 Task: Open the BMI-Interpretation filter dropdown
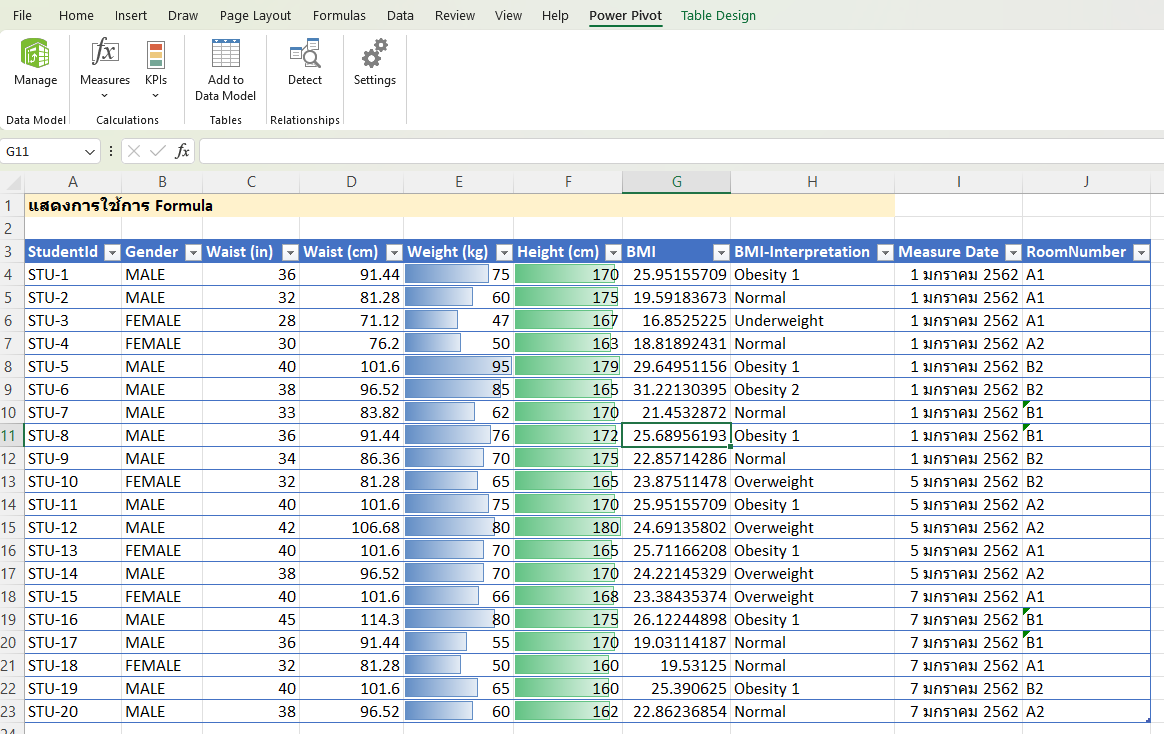(885, 252)
